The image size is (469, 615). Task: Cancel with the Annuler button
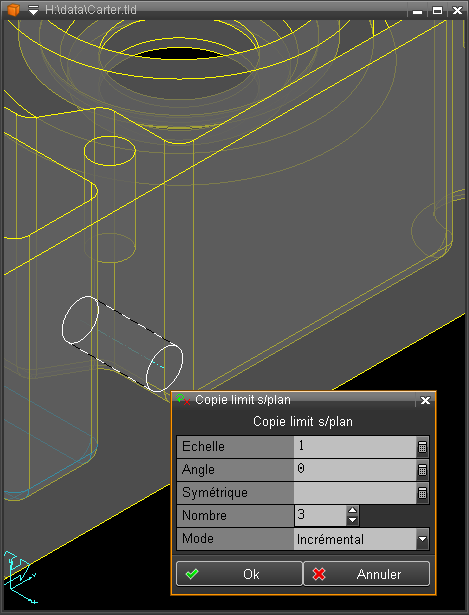click(366, 574)
